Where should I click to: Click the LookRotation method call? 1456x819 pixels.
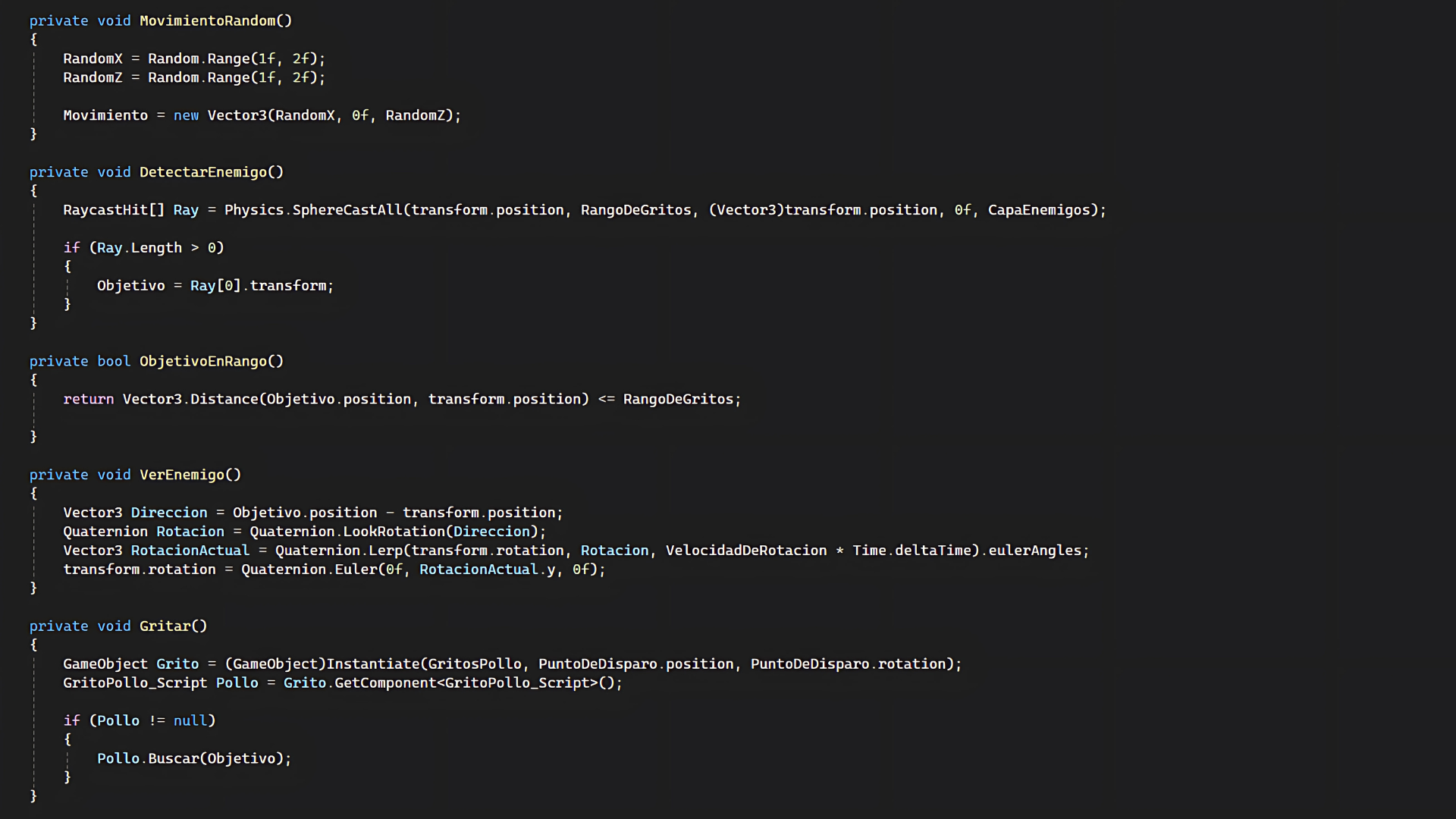point(394,532)
